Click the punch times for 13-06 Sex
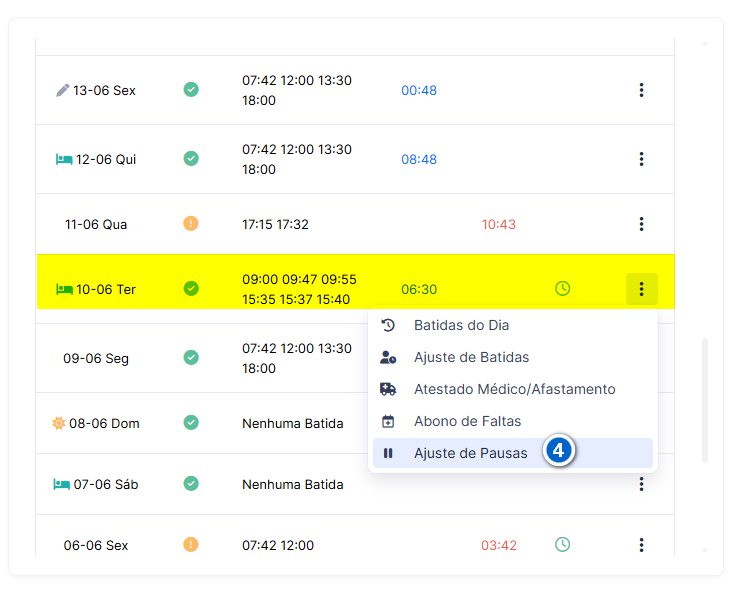Viewport: 733px width, 591px height. 297,90
